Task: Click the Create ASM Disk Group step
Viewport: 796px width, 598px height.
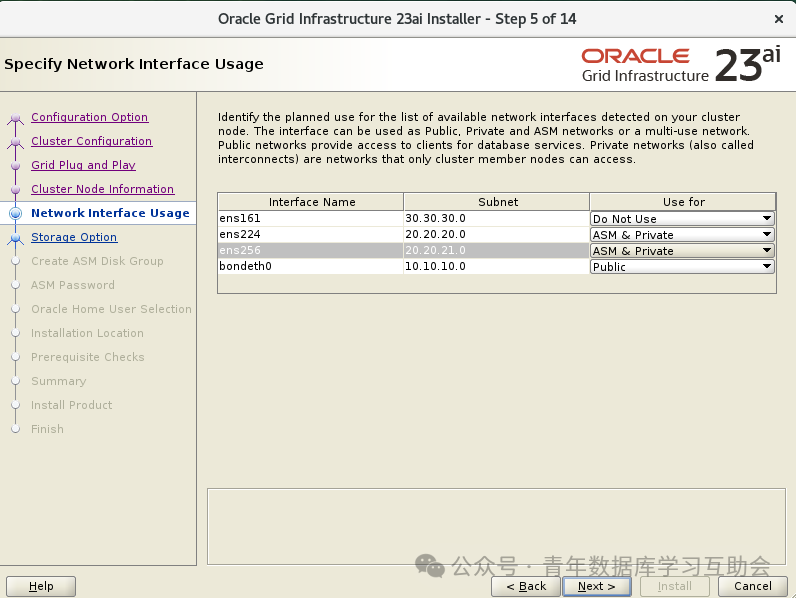Action: [97, 261]
